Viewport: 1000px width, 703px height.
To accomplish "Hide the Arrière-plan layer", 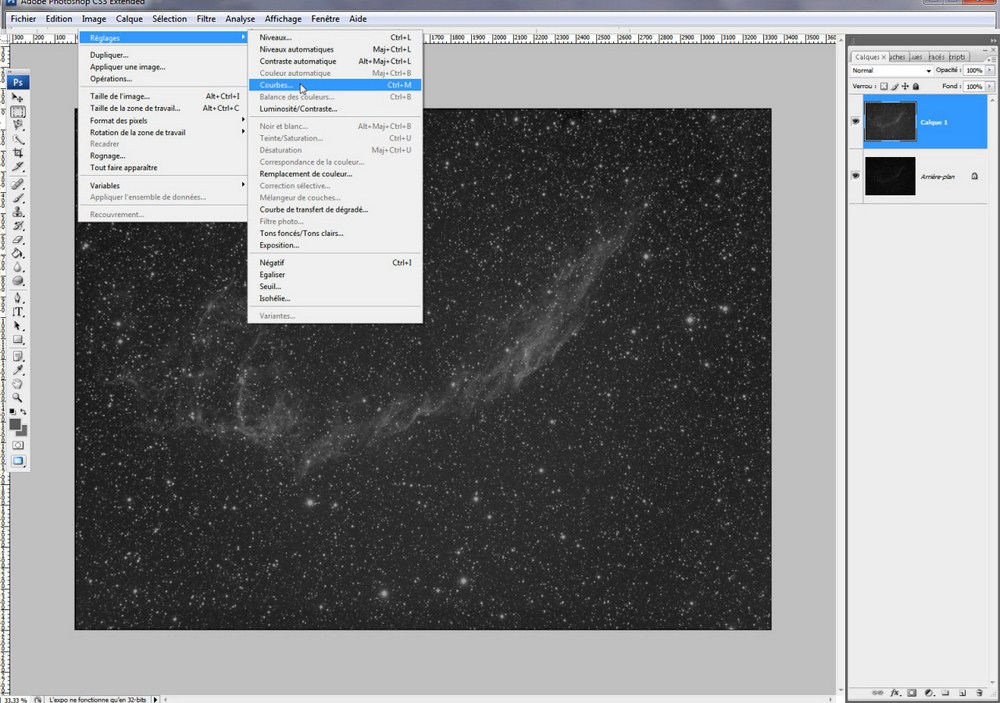I will point(855,175).
